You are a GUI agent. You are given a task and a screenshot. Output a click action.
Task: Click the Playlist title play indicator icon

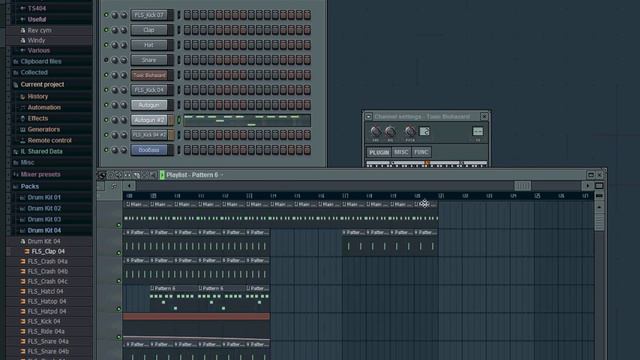point(162,175)
